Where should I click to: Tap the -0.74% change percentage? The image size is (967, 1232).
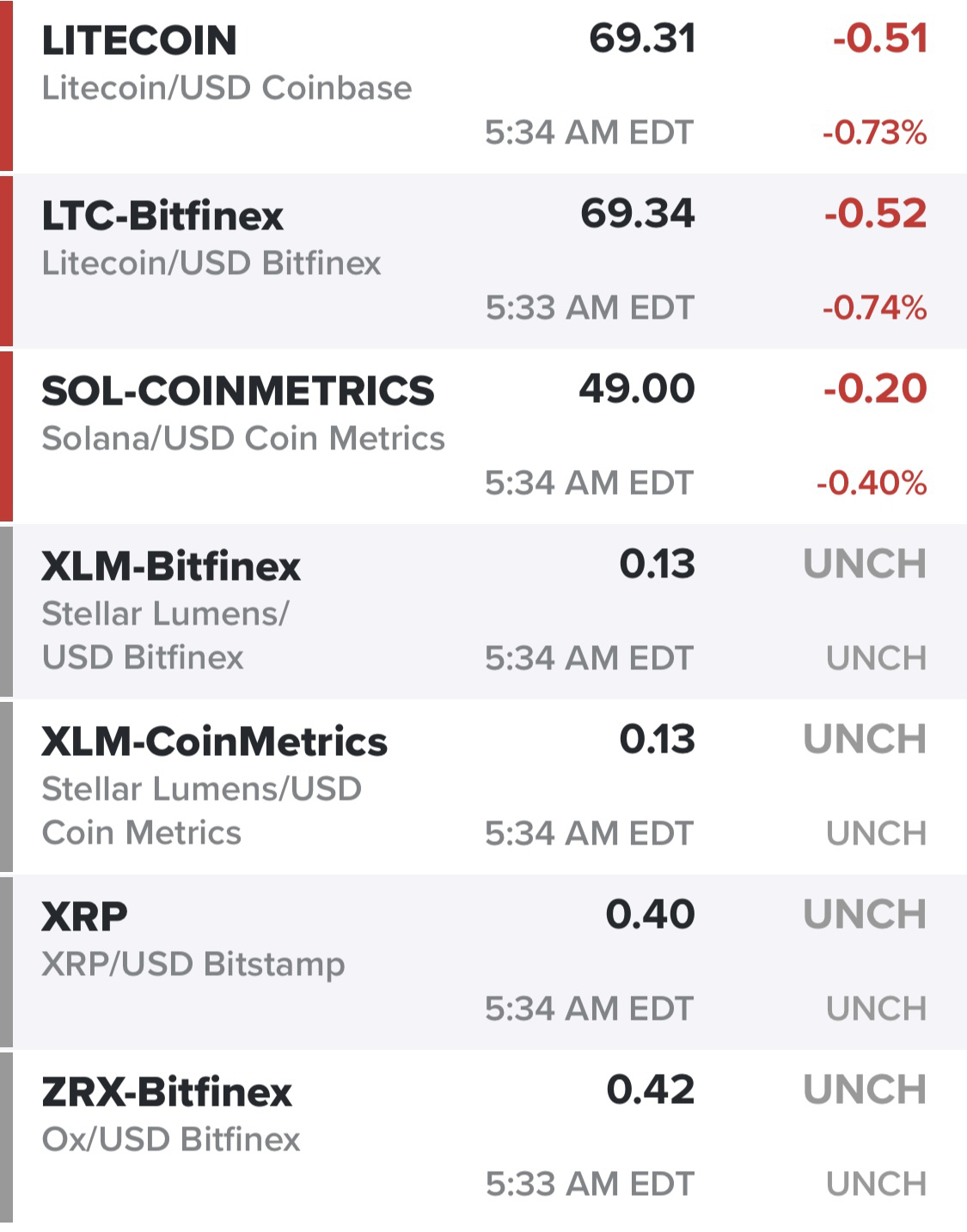point(874,308)
